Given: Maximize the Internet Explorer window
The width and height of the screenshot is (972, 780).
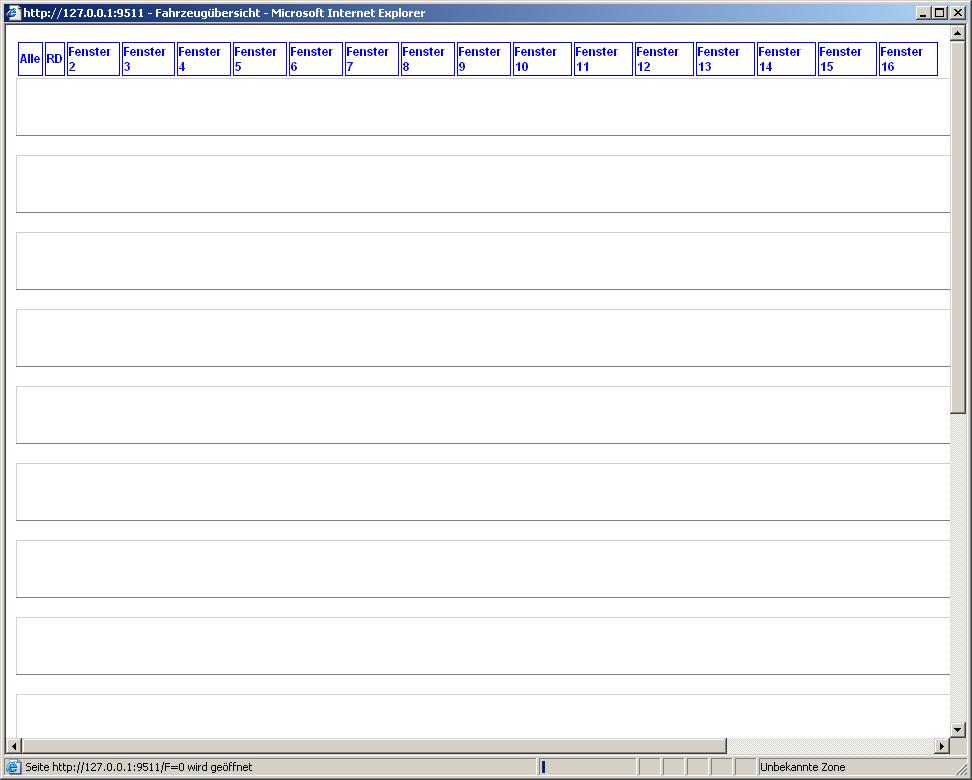Looking at the screenshot, I should tap(940, 13).
